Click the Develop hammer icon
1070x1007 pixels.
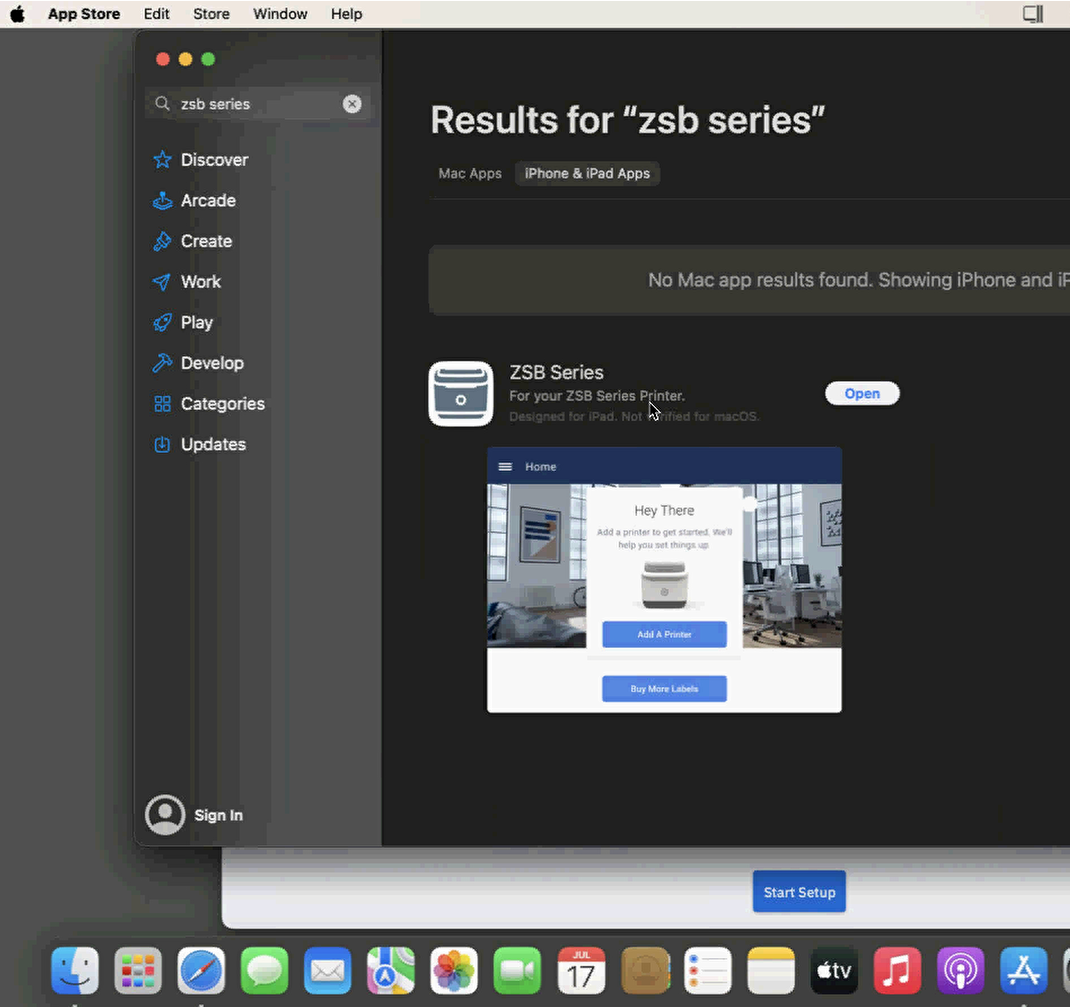(x=162, y=363)
